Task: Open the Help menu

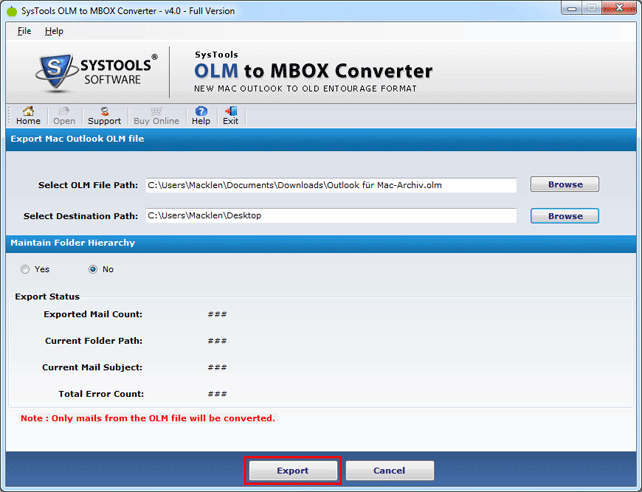Action: [54, 31]
